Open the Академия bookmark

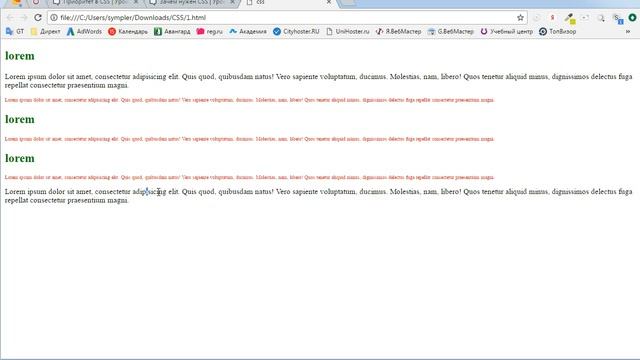pos(248,31)
